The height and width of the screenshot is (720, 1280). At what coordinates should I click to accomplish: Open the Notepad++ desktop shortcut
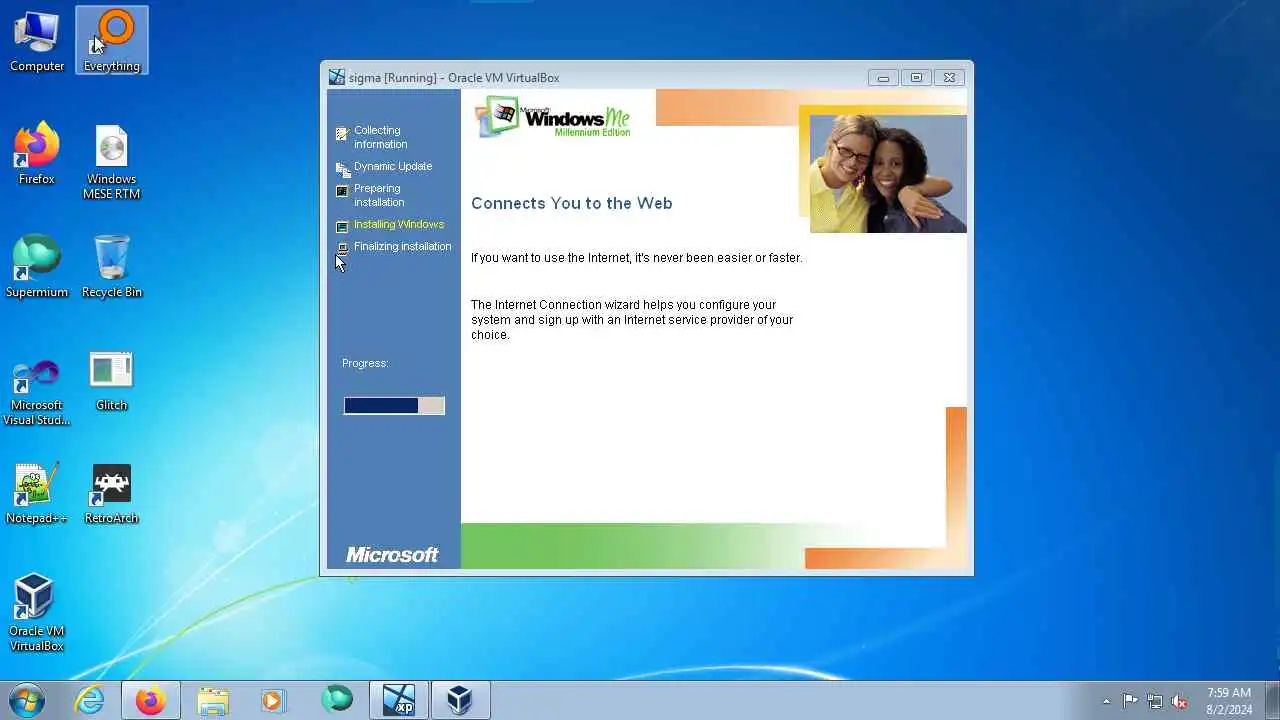tap(37, 493)
